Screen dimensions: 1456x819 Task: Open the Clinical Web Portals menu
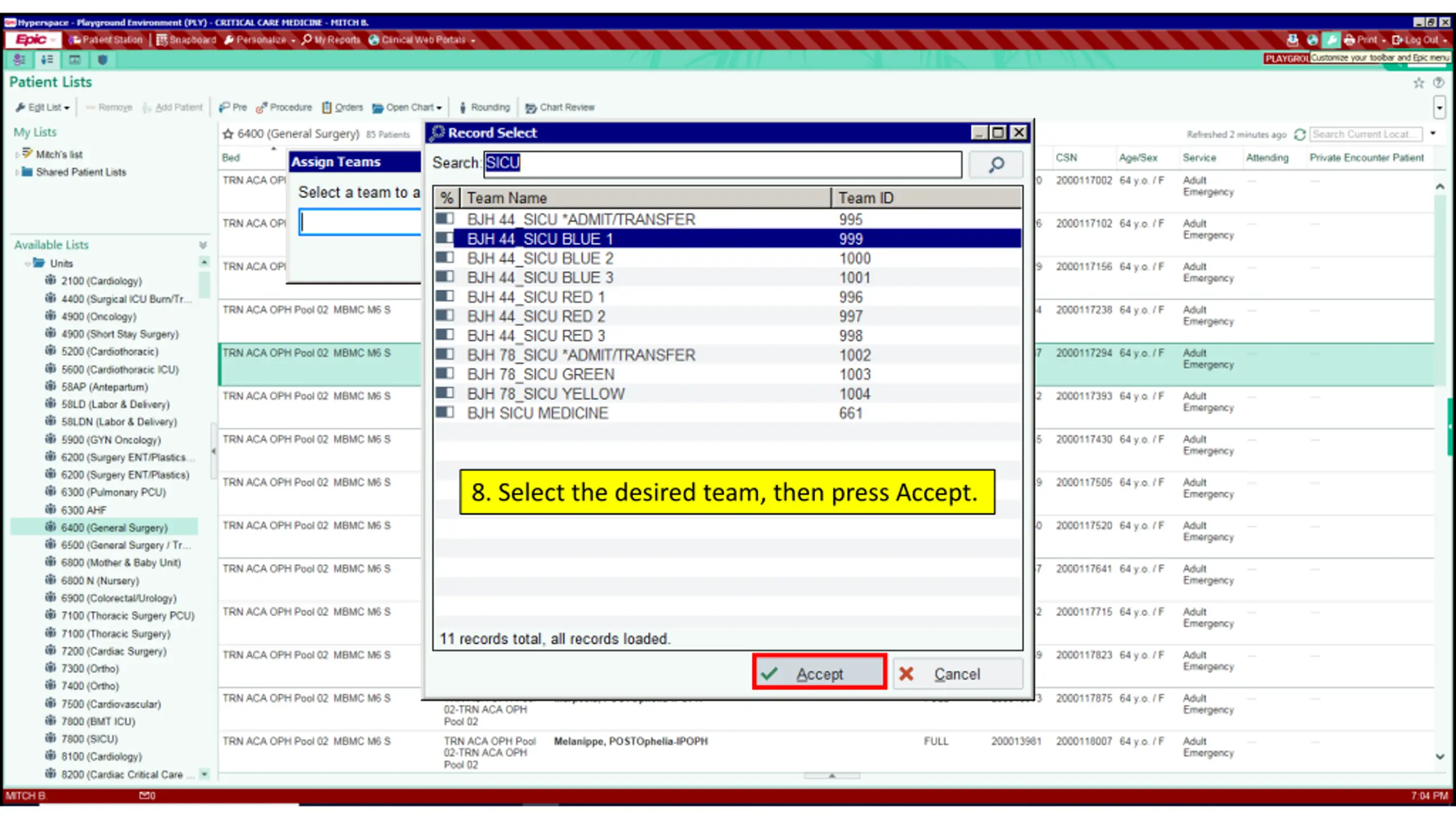(x=421, y=40)
